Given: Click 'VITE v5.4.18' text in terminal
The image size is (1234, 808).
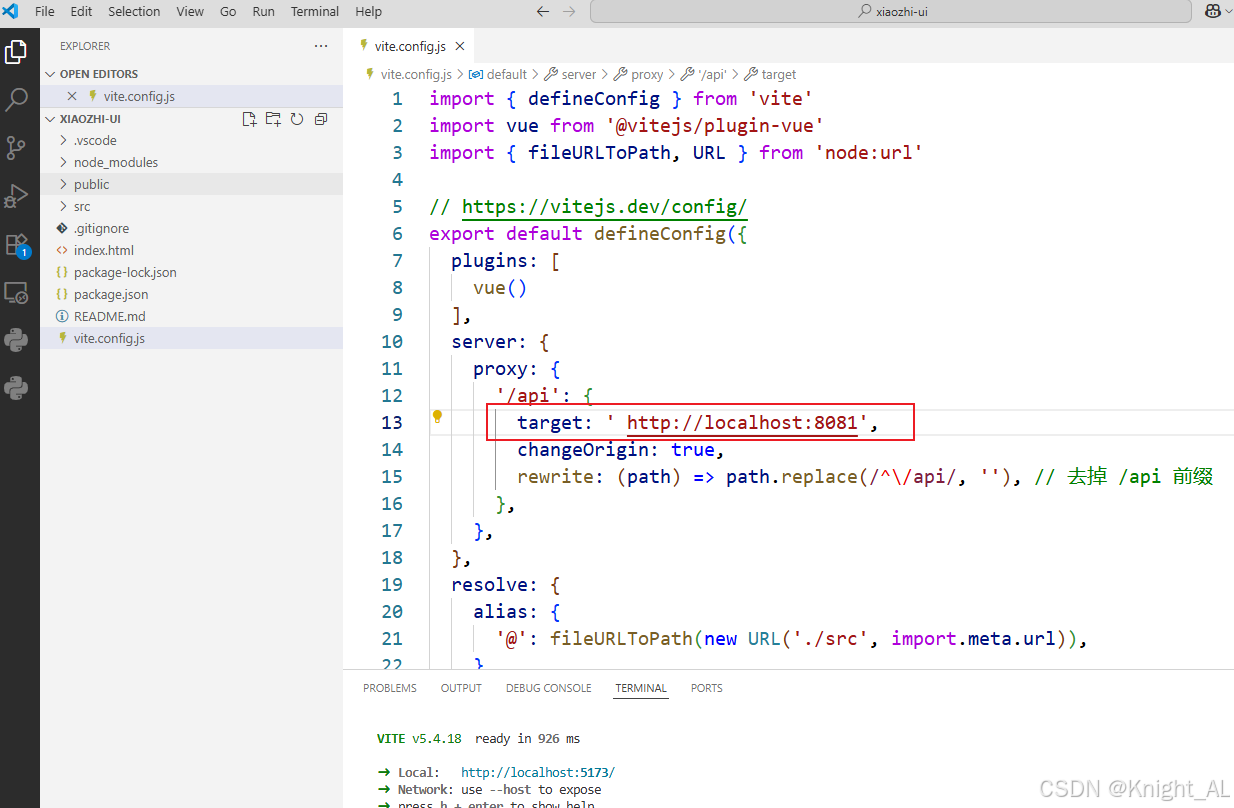Looking at the screenshot, I should point(419,739).
